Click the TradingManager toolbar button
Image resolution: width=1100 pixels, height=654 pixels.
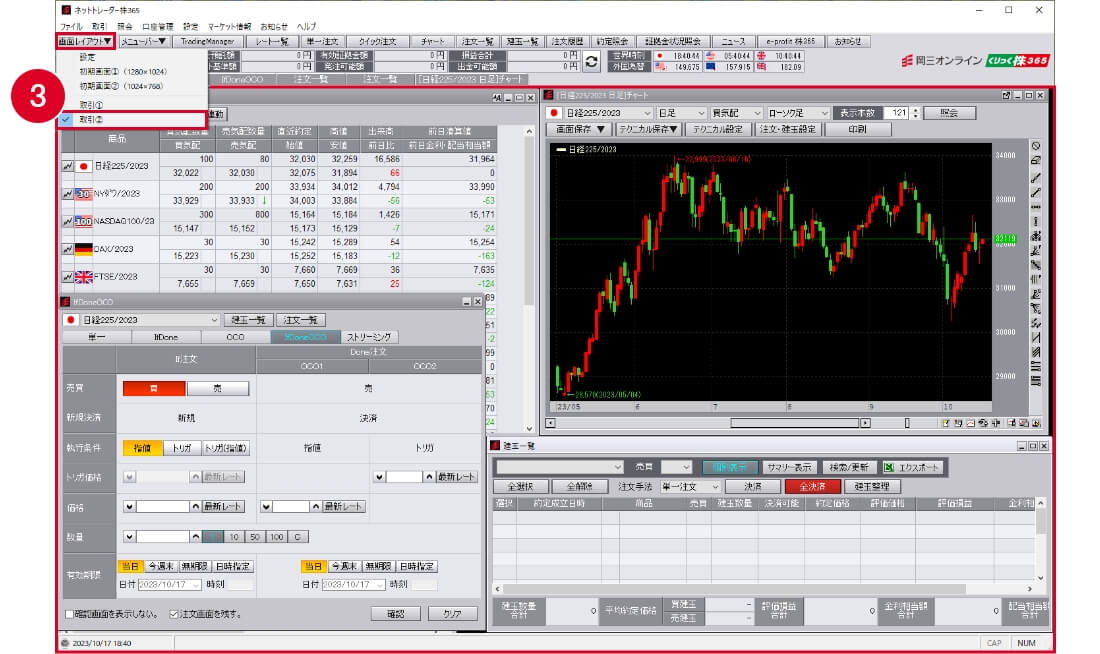point(208,41)
